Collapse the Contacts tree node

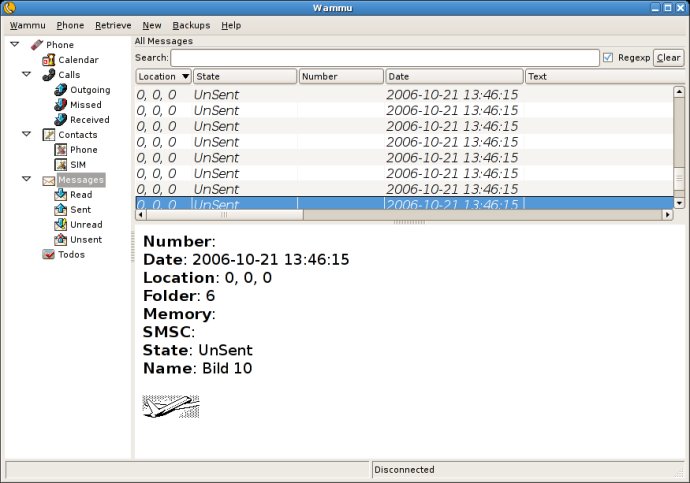pos(26,133)
